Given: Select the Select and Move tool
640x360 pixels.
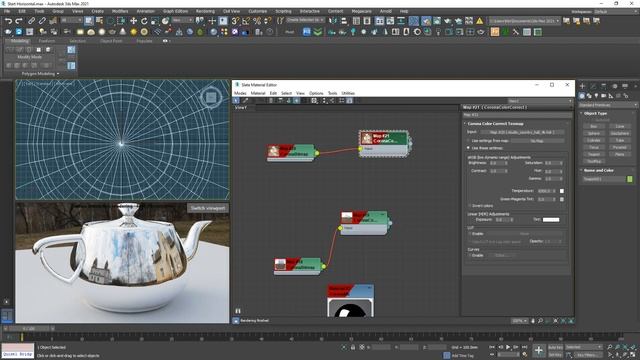Looking at the screenshot, I should point(133,20).
